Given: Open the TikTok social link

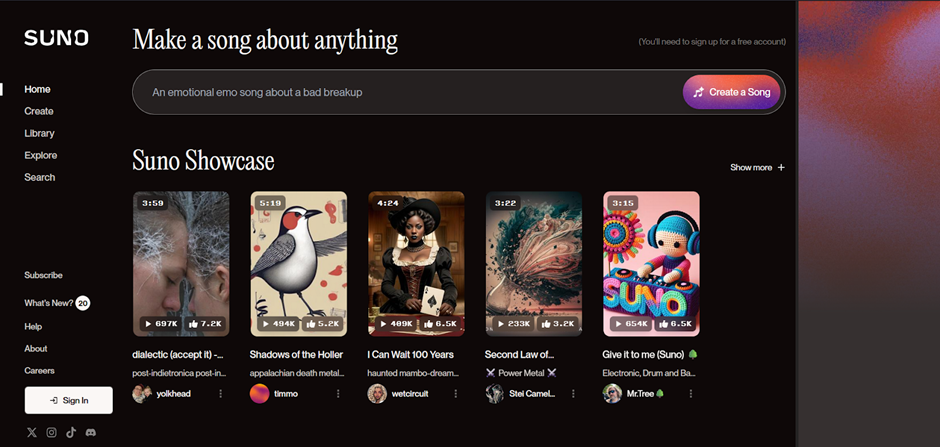Looking at the screenshot, I should pos(71,433).
